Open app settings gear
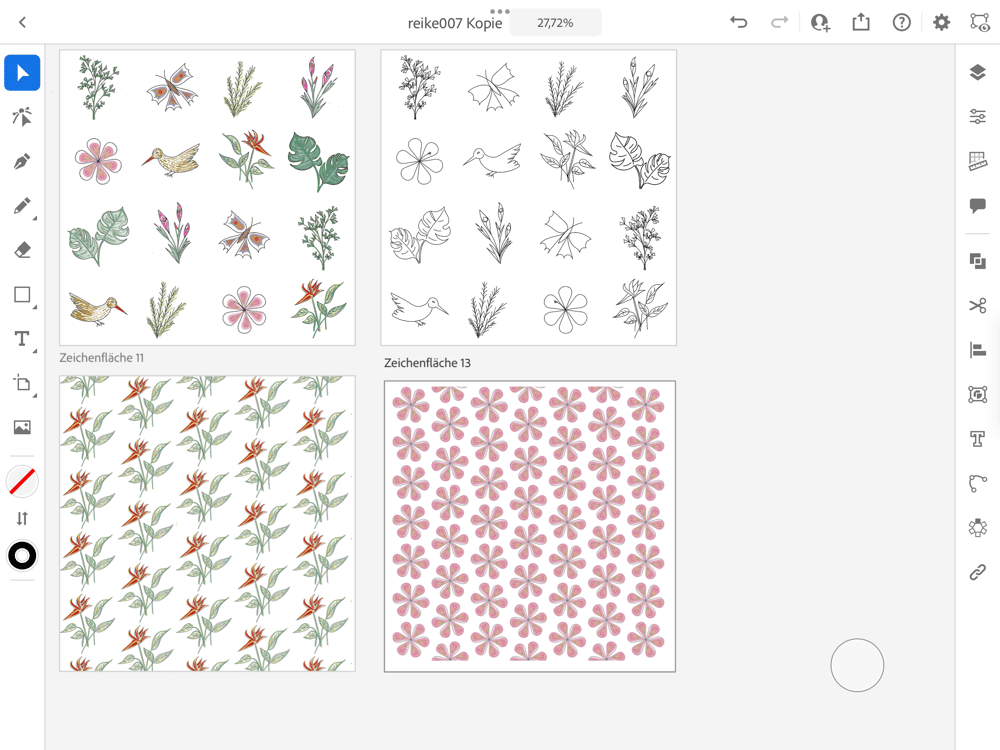This screenshot has width=1000, height=750. coord(941,22)
